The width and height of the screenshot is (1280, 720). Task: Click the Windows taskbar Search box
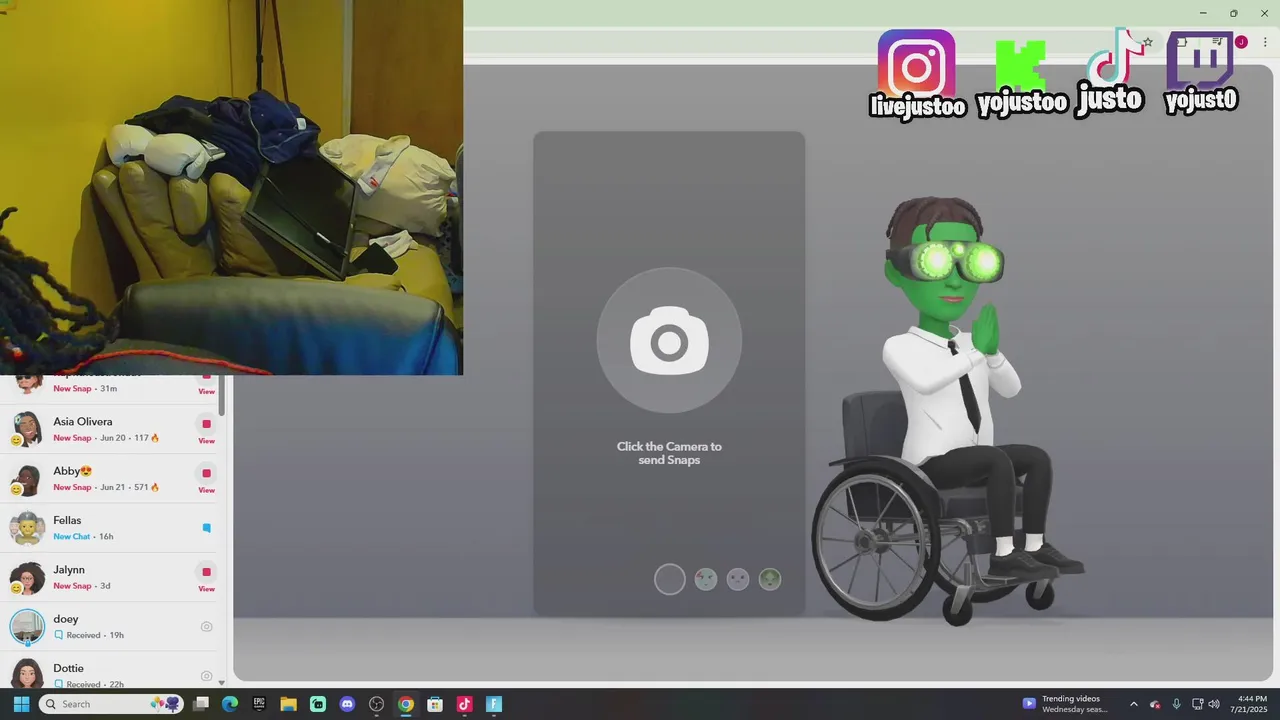[112, 704]
